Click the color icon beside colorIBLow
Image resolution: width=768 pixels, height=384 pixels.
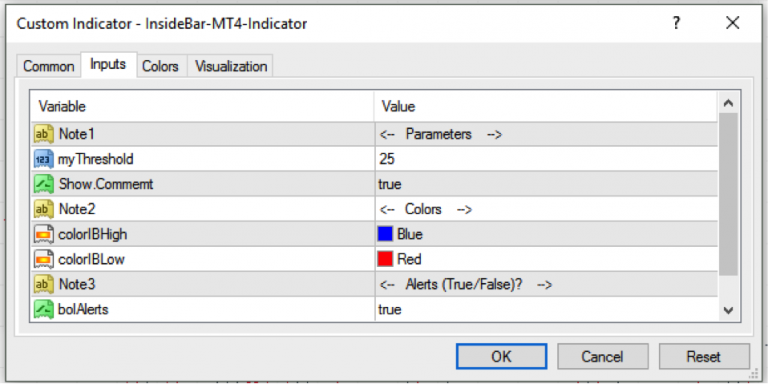pyautogui.click(x=44, y=259)
